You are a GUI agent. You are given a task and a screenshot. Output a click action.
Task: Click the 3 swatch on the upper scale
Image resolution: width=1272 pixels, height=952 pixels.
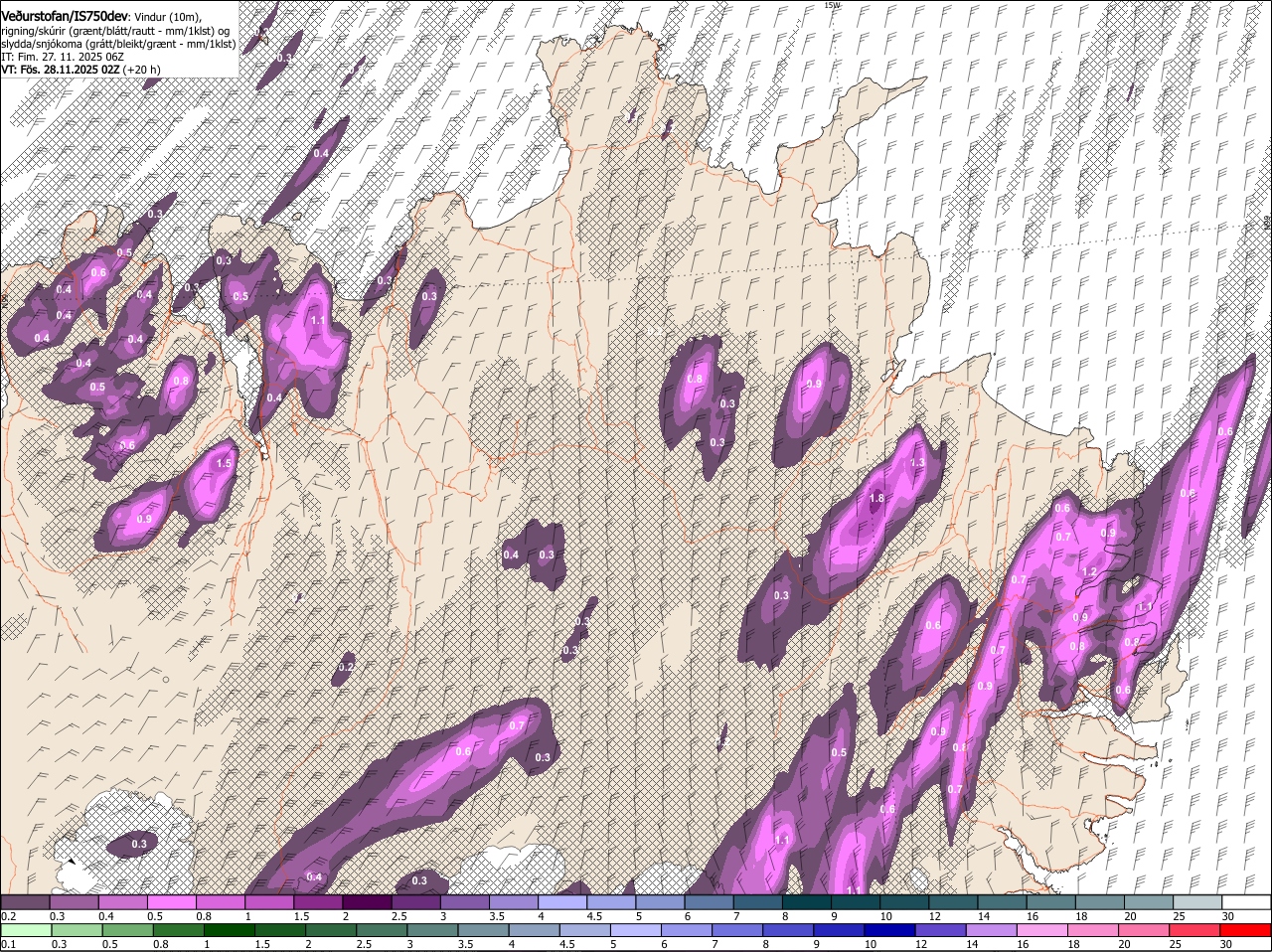pos(464,901)
